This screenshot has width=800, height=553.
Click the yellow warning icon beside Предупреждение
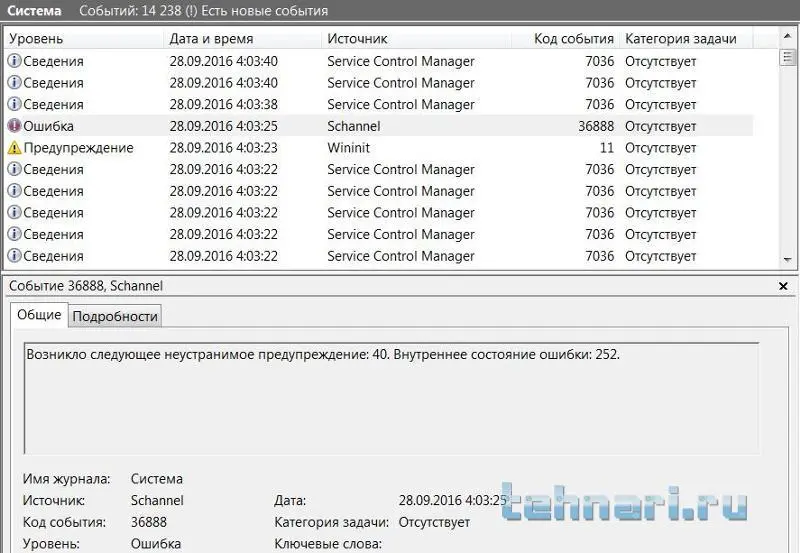(14, 148)
